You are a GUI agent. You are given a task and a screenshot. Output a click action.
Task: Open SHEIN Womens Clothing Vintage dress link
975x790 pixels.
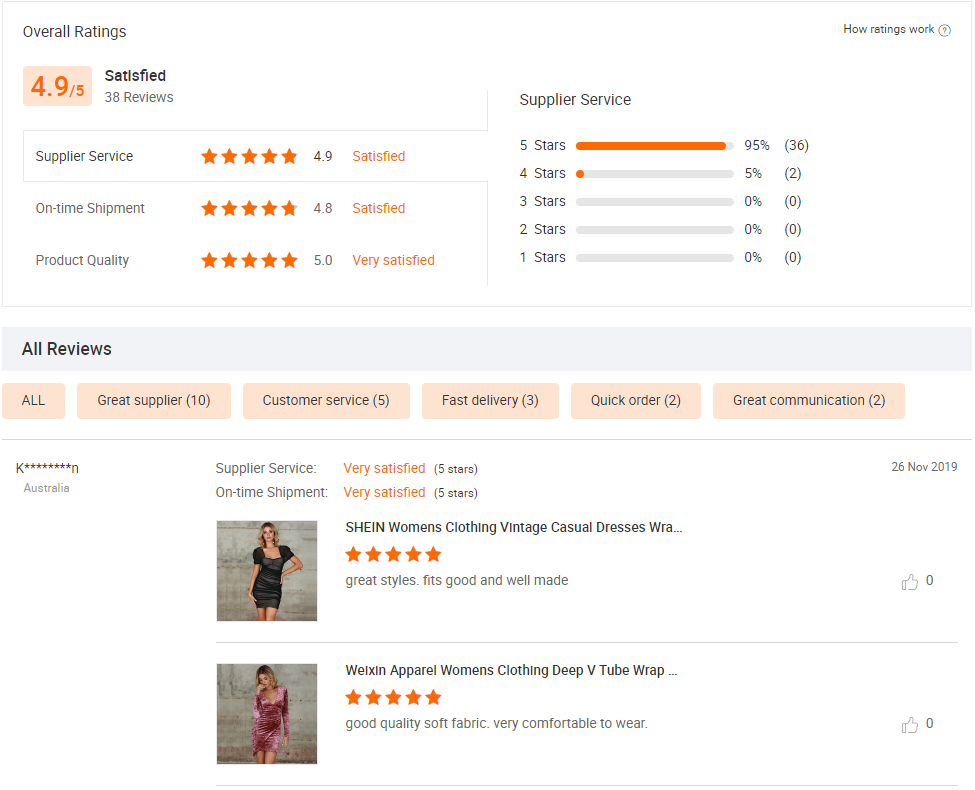click(x=514, y=527)
